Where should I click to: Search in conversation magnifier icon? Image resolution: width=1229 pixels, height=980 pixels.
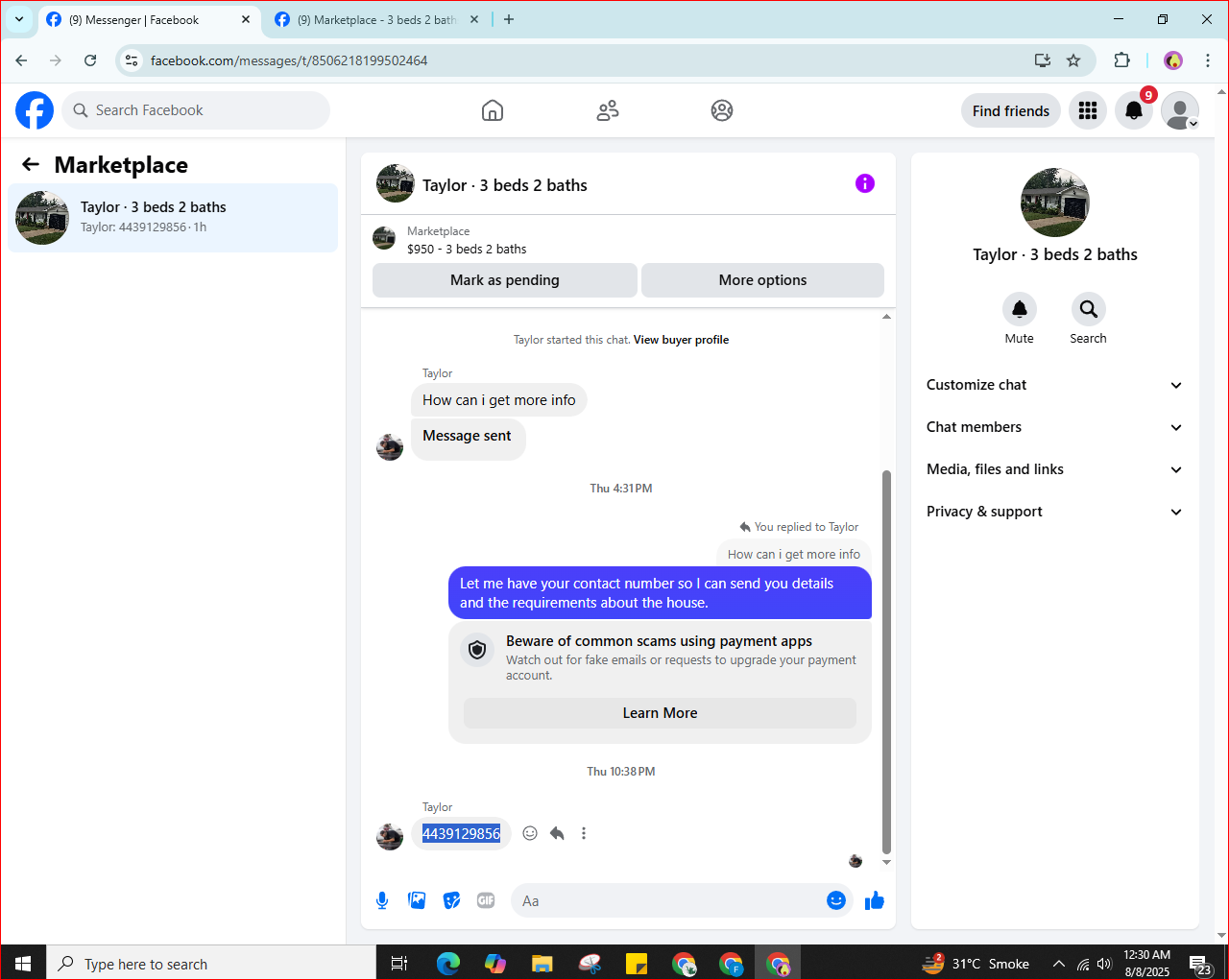tap(1088, 309)
